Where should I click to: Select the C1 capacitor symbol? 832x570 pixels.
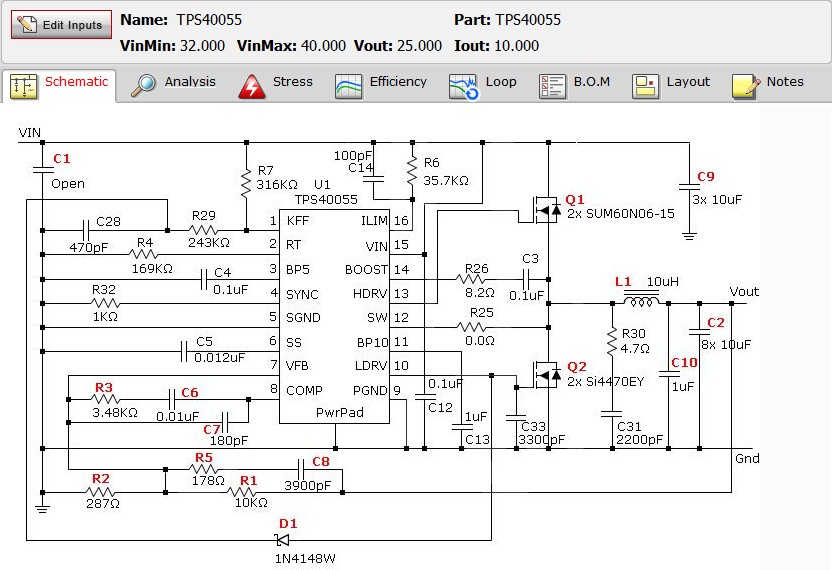pyautogui.click(x=42, y=170)
